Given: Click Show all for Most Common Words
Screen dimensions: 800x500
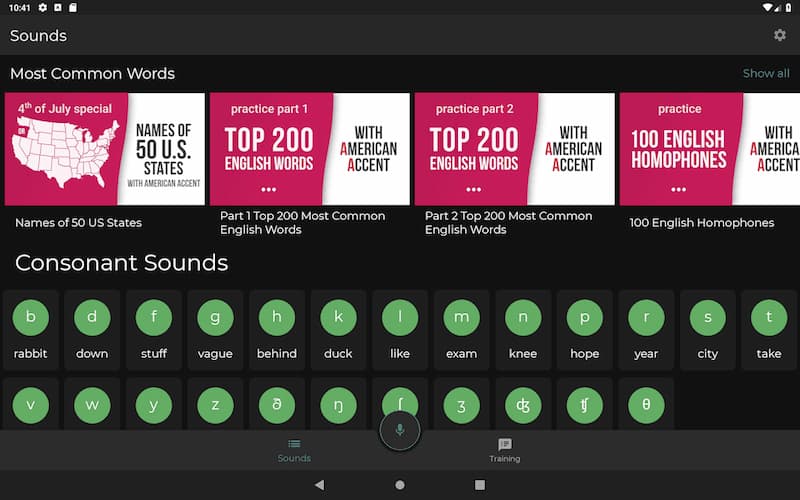Looking at the screenshot, I should [766, 73].
